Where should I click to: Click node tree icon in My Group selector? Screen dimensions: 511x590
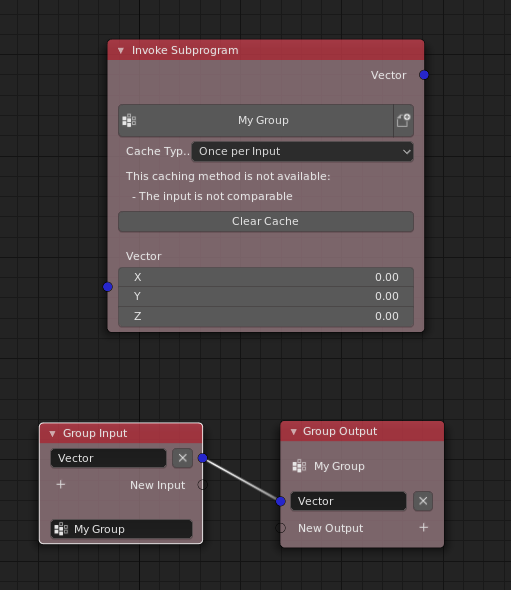(x=129, y=120)
